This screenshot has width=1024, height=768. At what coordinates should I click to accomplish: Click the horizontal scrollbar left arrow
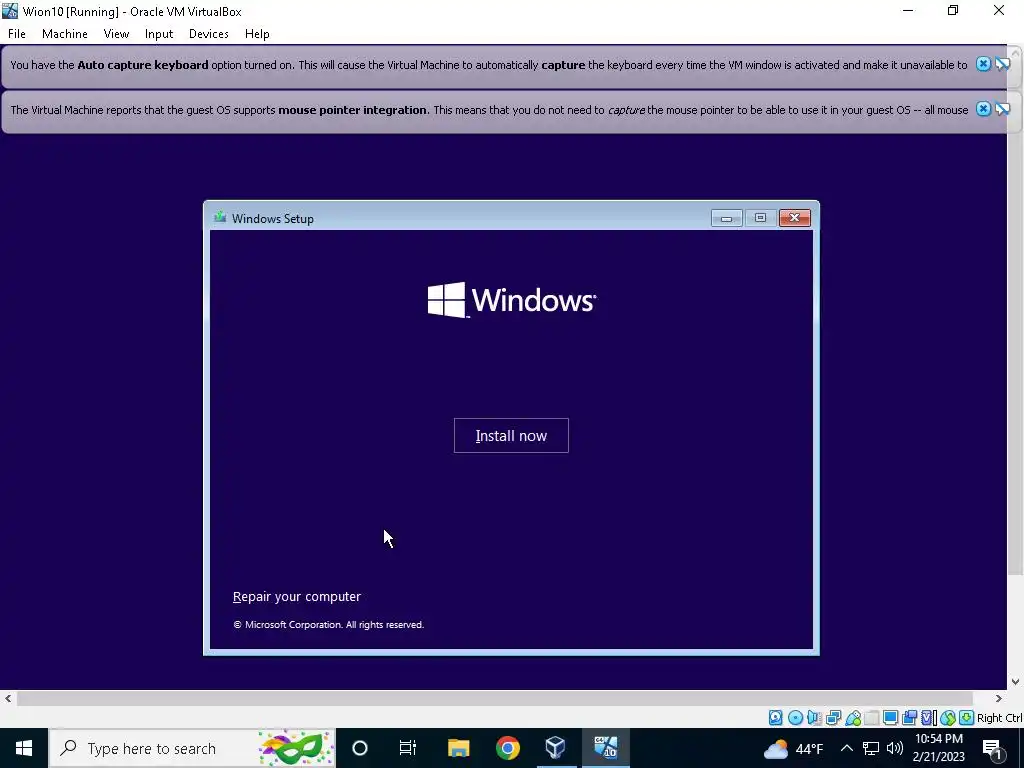coord(8,699)
